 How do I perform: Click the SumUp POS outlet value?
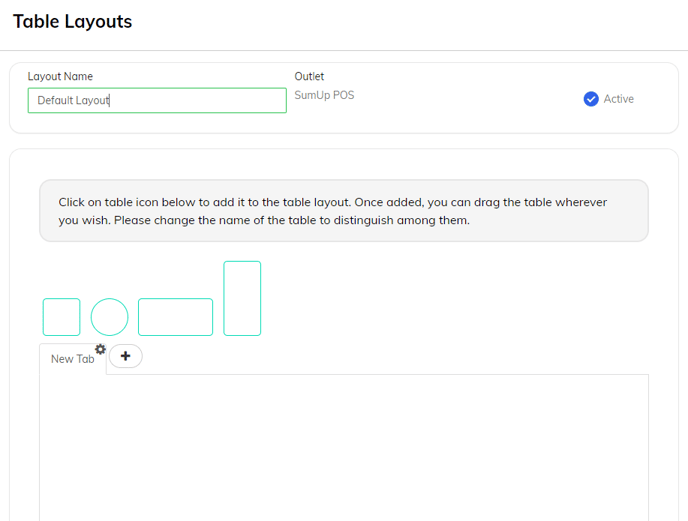tap(324, 95)
